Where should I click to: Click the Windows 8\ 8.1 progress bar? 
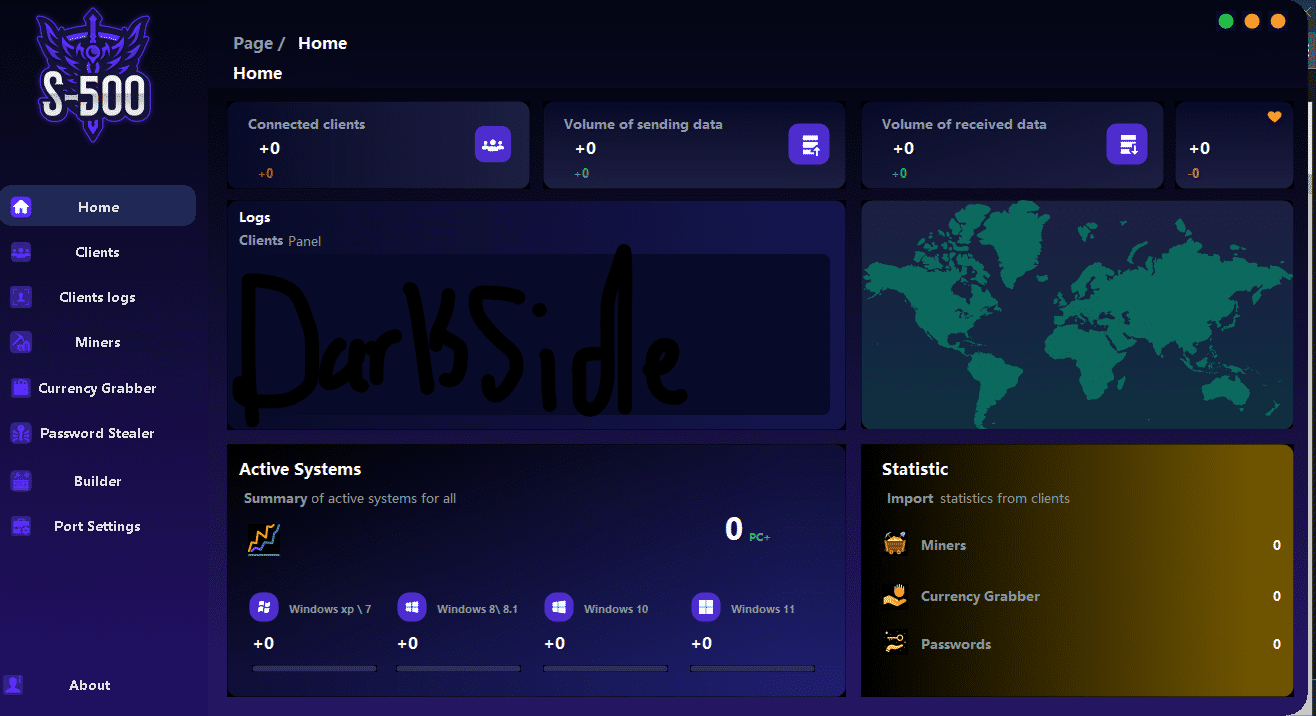click(x=459, y=668)
